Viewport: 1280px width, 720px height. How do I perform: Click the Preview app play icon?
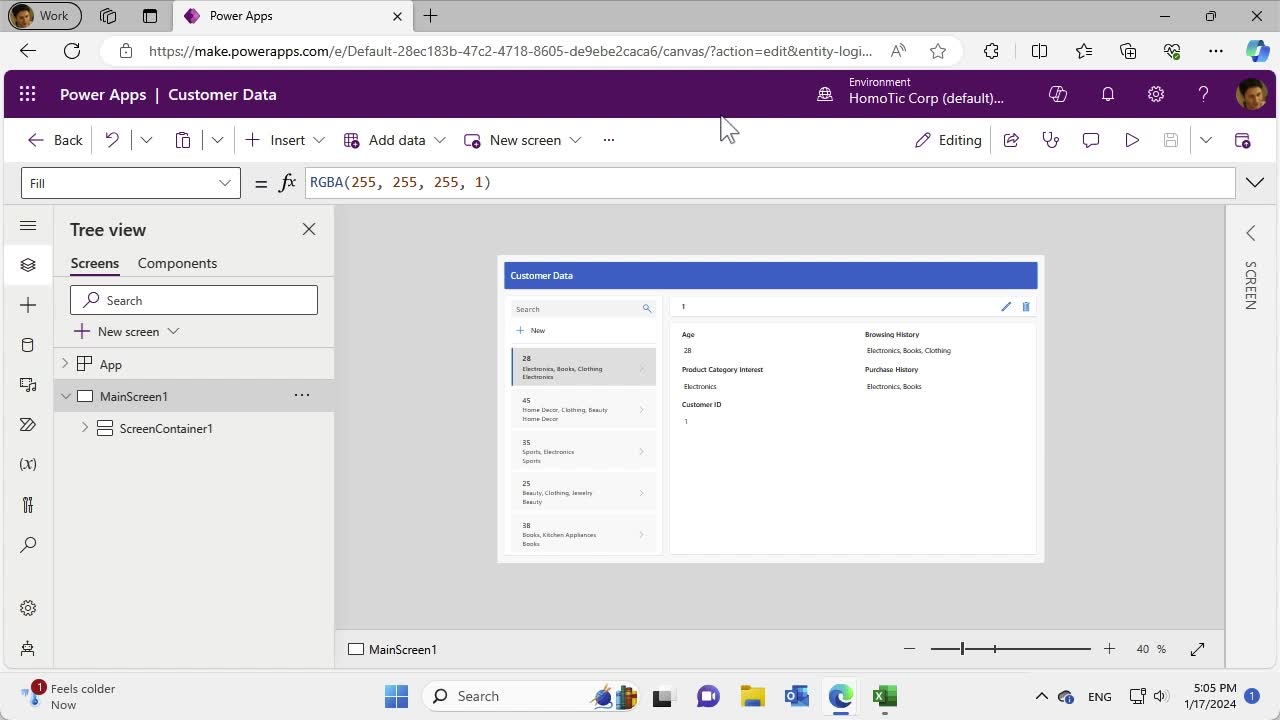[x=1132, y=140]
